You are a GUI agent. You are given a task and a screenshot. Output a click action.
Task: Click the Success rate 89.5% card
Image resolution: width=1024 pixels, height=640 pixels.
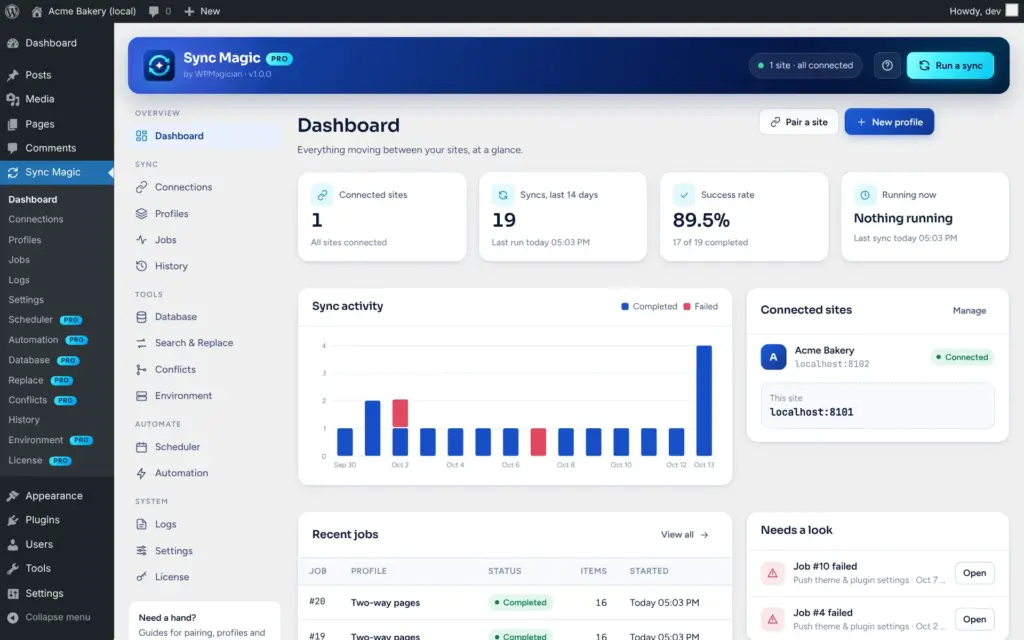click(x=744, y=217)
